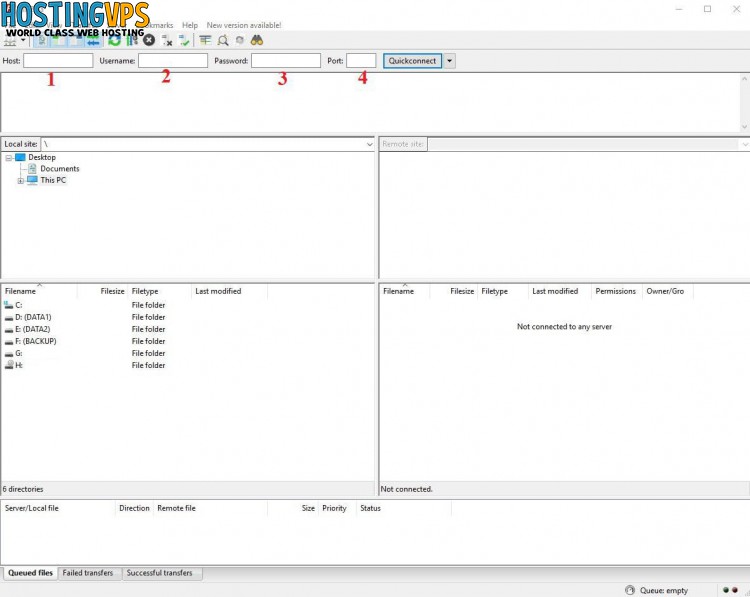Click the Disconnect from server icon
This screenshot has width=750, height=597.
(x=166, y=41)
